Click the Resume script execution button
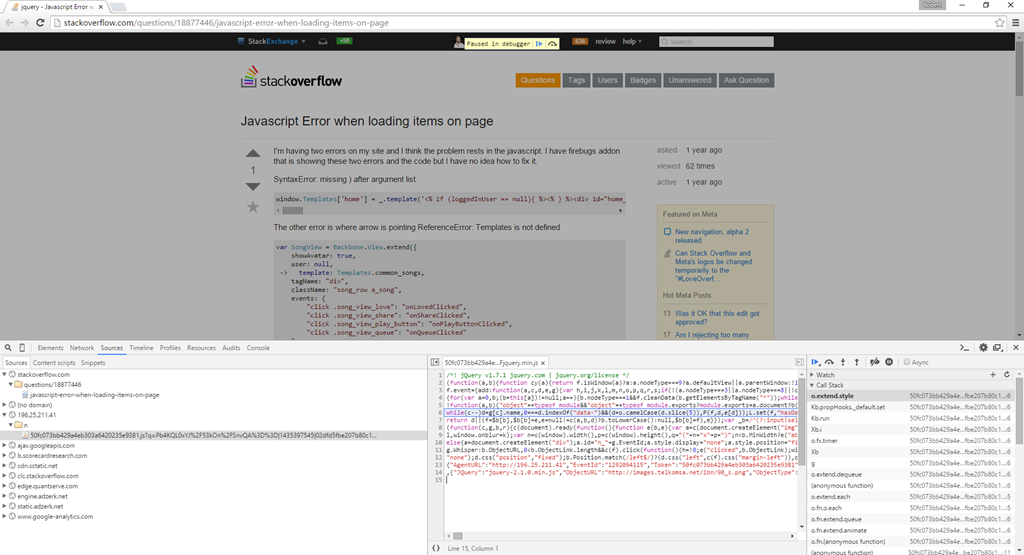1024x555 pixels. (816, 362)
